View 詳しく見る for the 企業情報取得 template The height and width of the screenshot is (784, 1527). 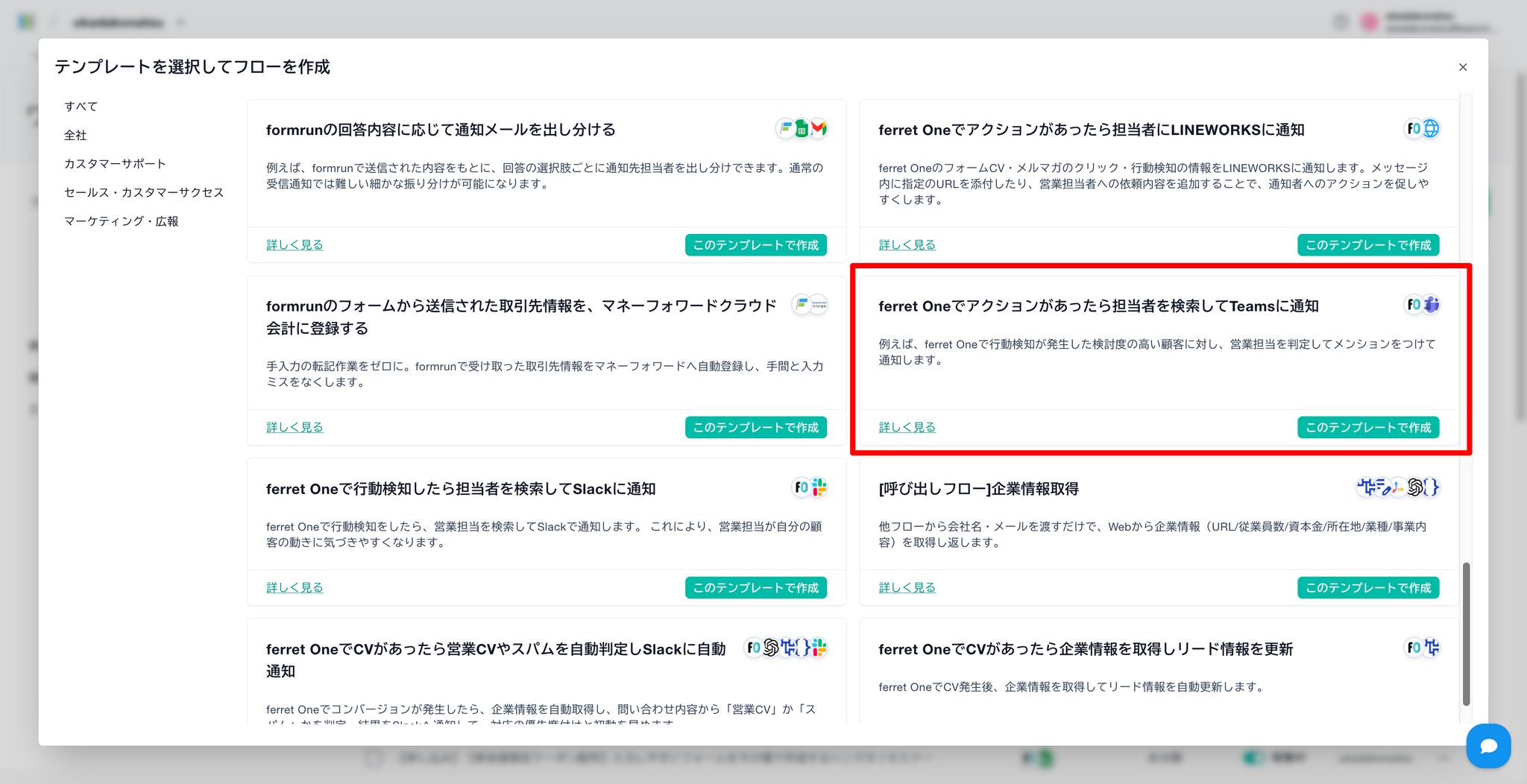[x=907, y=588]
